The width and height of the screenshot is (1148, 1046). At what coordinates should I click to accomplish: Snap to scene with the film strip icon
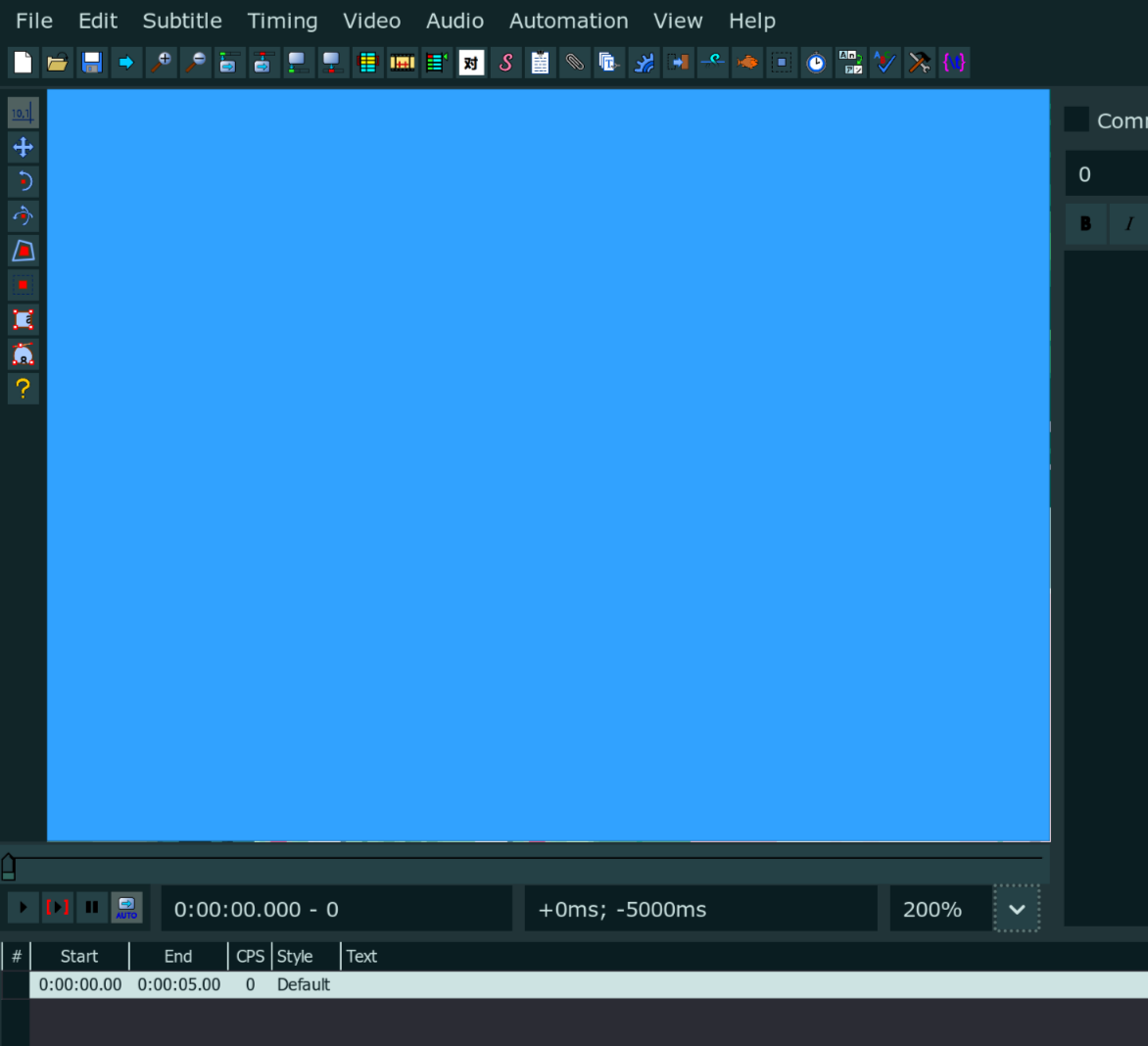click(402, 63)
